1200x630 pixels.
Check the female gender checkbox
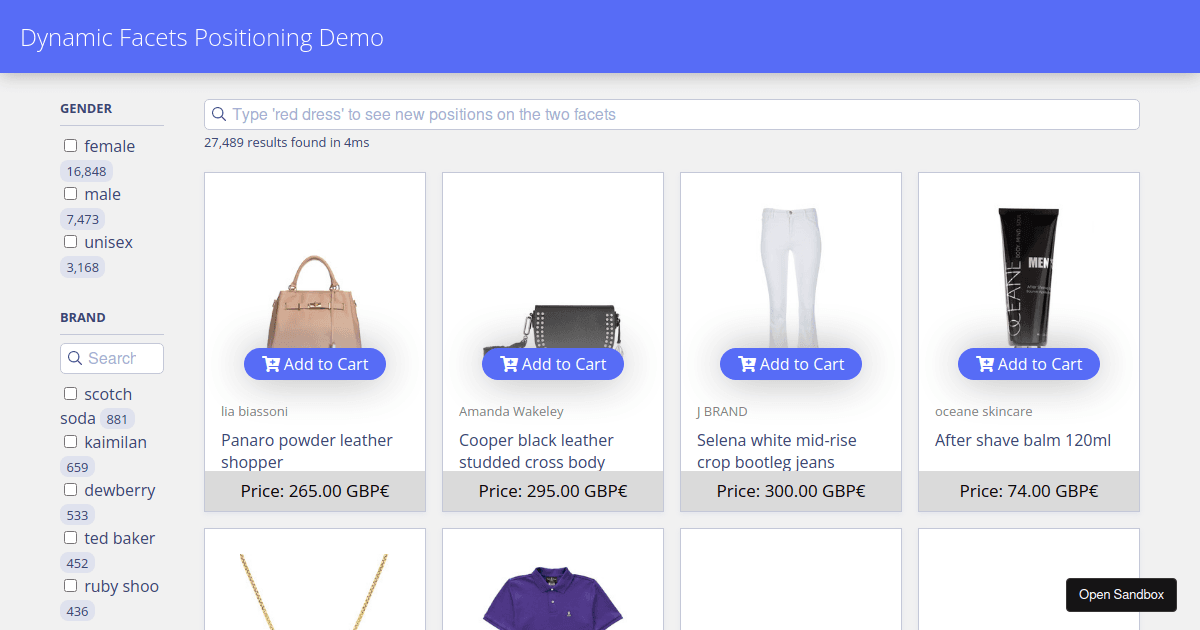(70, 145)
